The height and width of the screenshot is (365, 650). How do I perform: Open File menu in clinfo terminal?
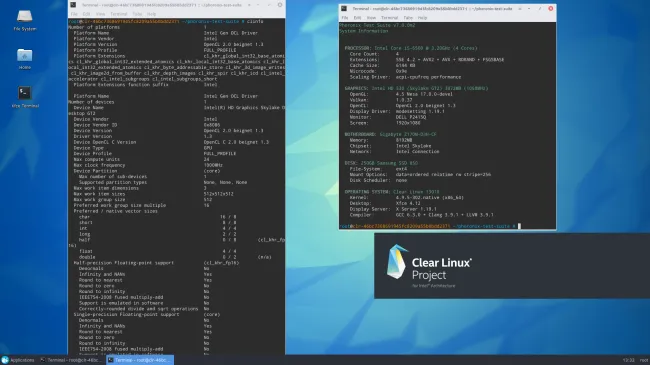coord(74,14)
